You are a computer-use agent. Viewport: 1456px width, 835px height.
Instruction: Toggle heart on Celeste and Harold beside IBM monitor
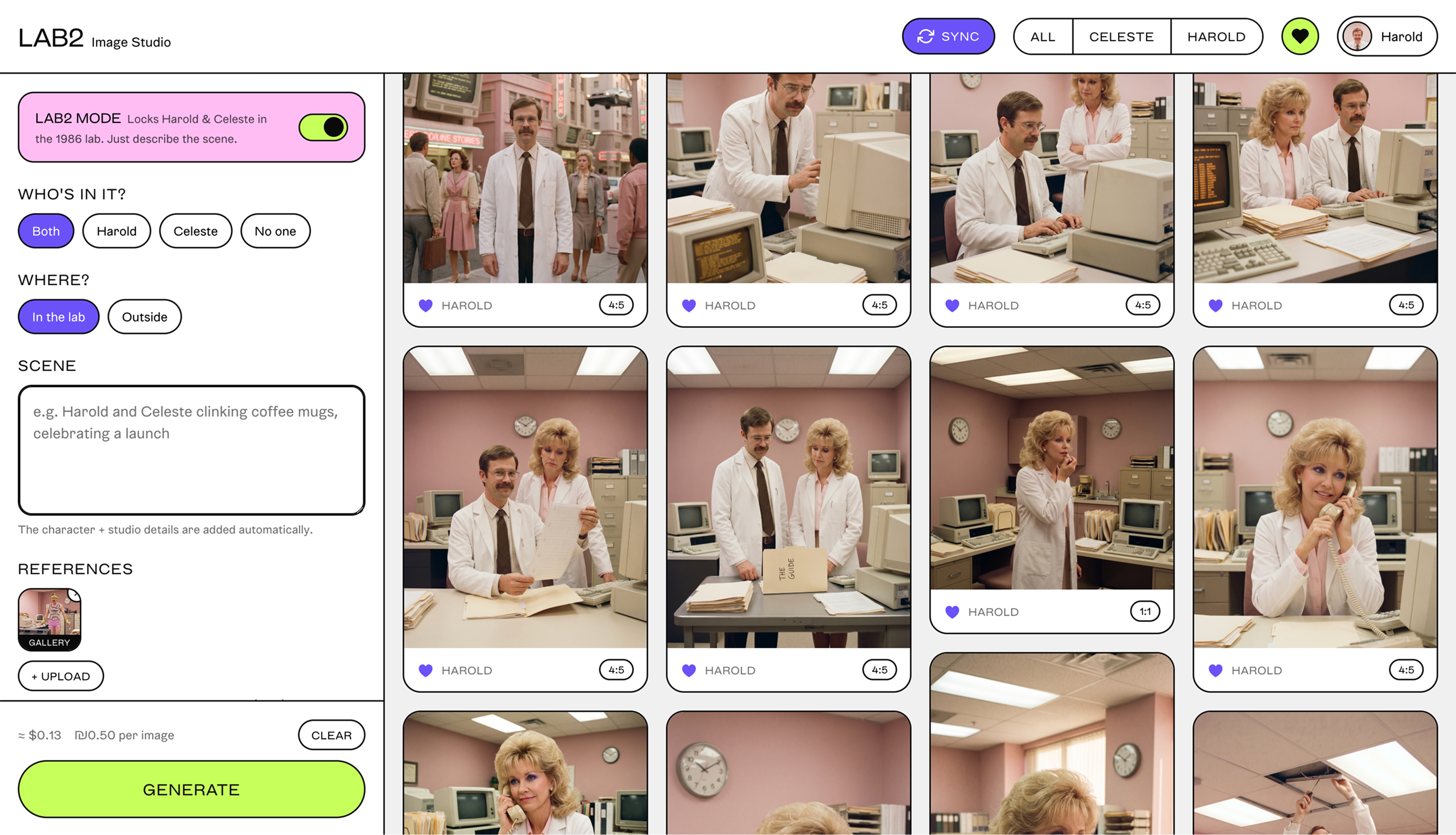1215,305
